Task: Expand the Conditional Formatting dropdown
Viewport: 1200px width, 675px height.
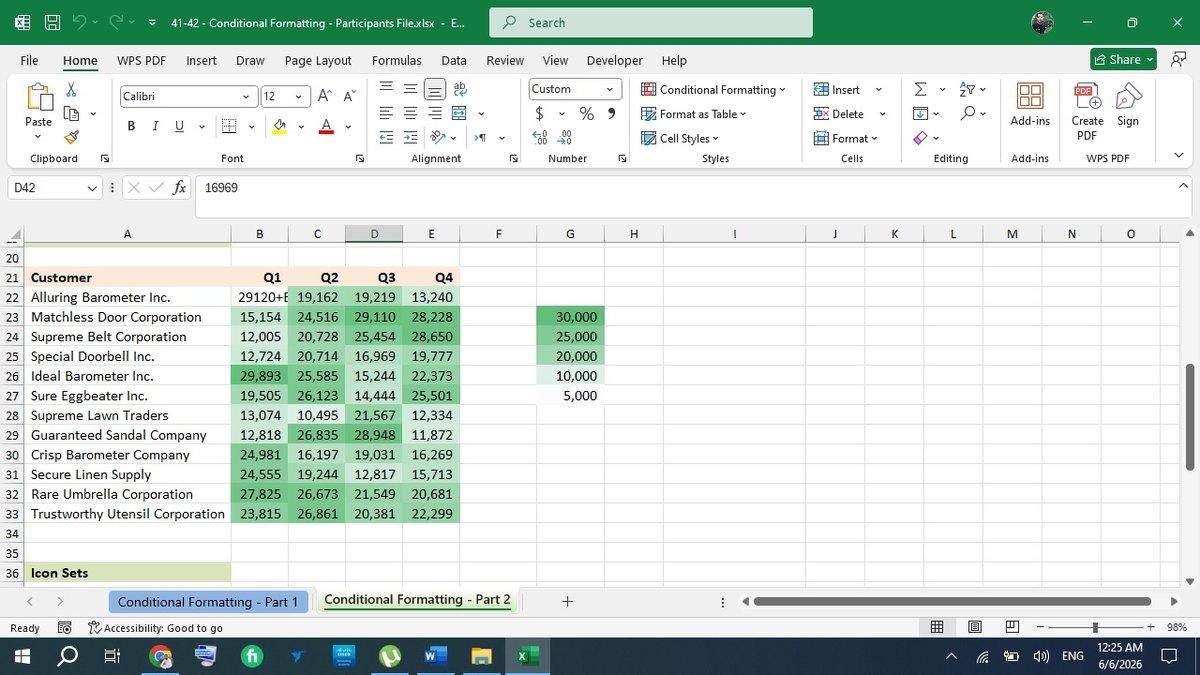Action: pyautogui.click(x=713, y=90)
